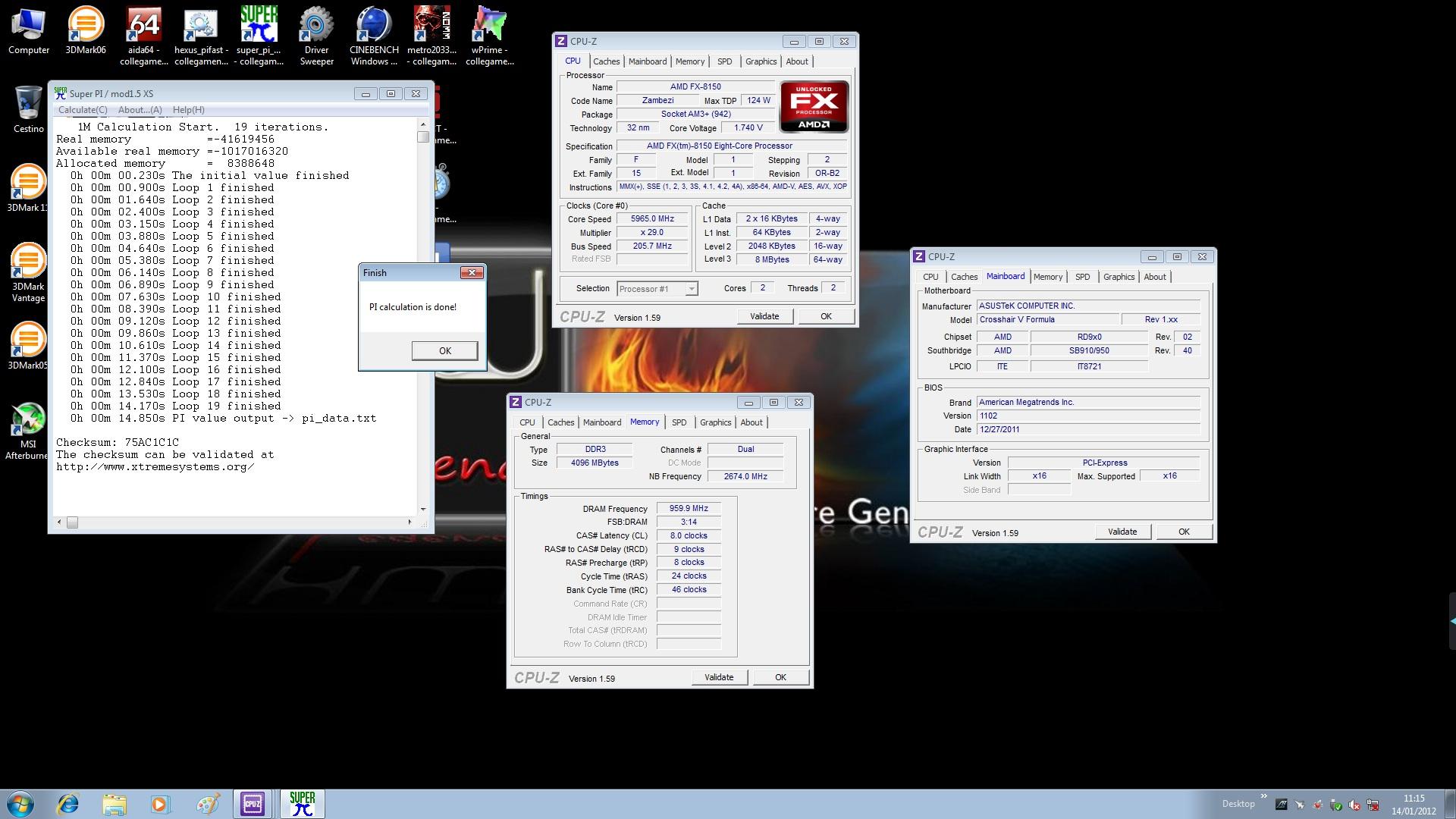This screenshot has width=1456, height=819.
Task: Click the Checksum: 75AC1C1C line
Action: pyautogui.click(x=118, y=442)
